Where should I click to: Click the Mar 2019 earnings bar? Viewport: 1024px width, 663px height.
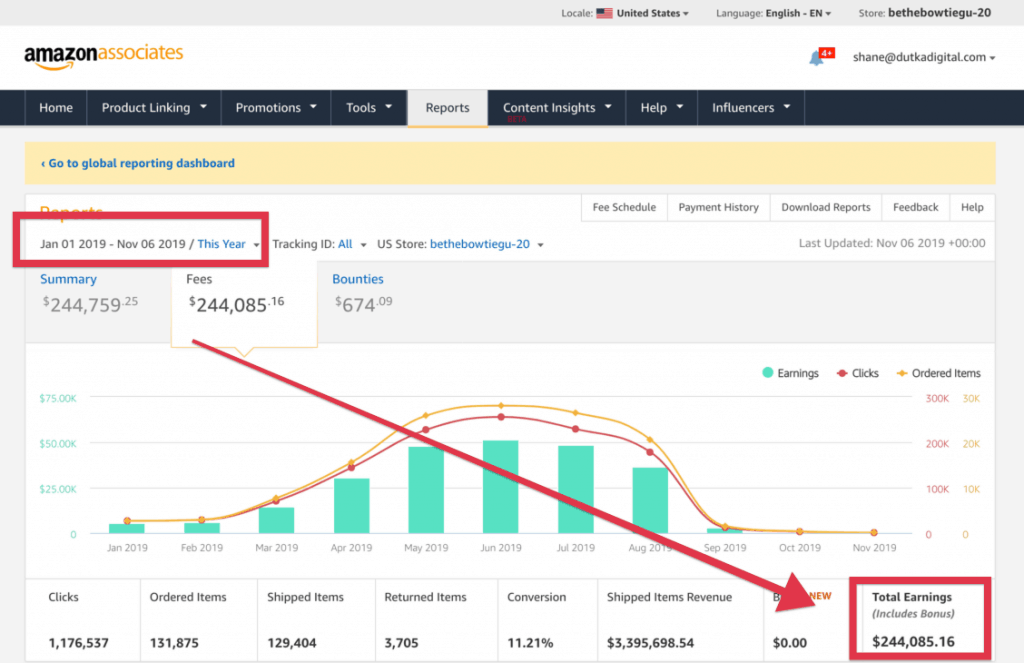(x=276, y=520)
